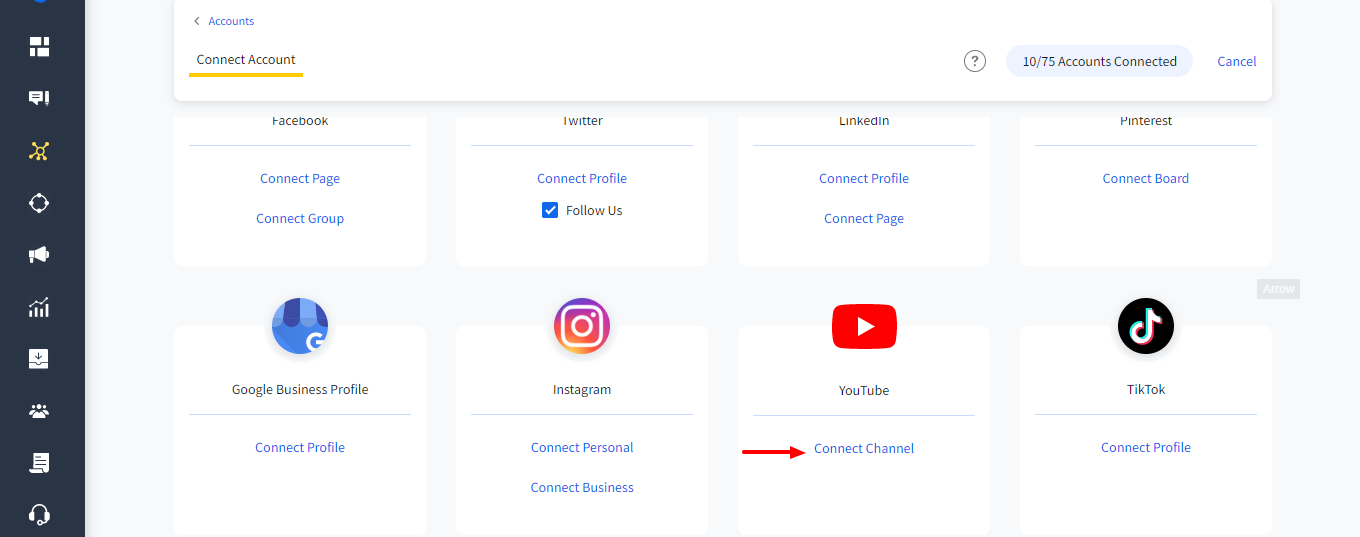Open the megaphone campaigns icon

coord(39,255)
